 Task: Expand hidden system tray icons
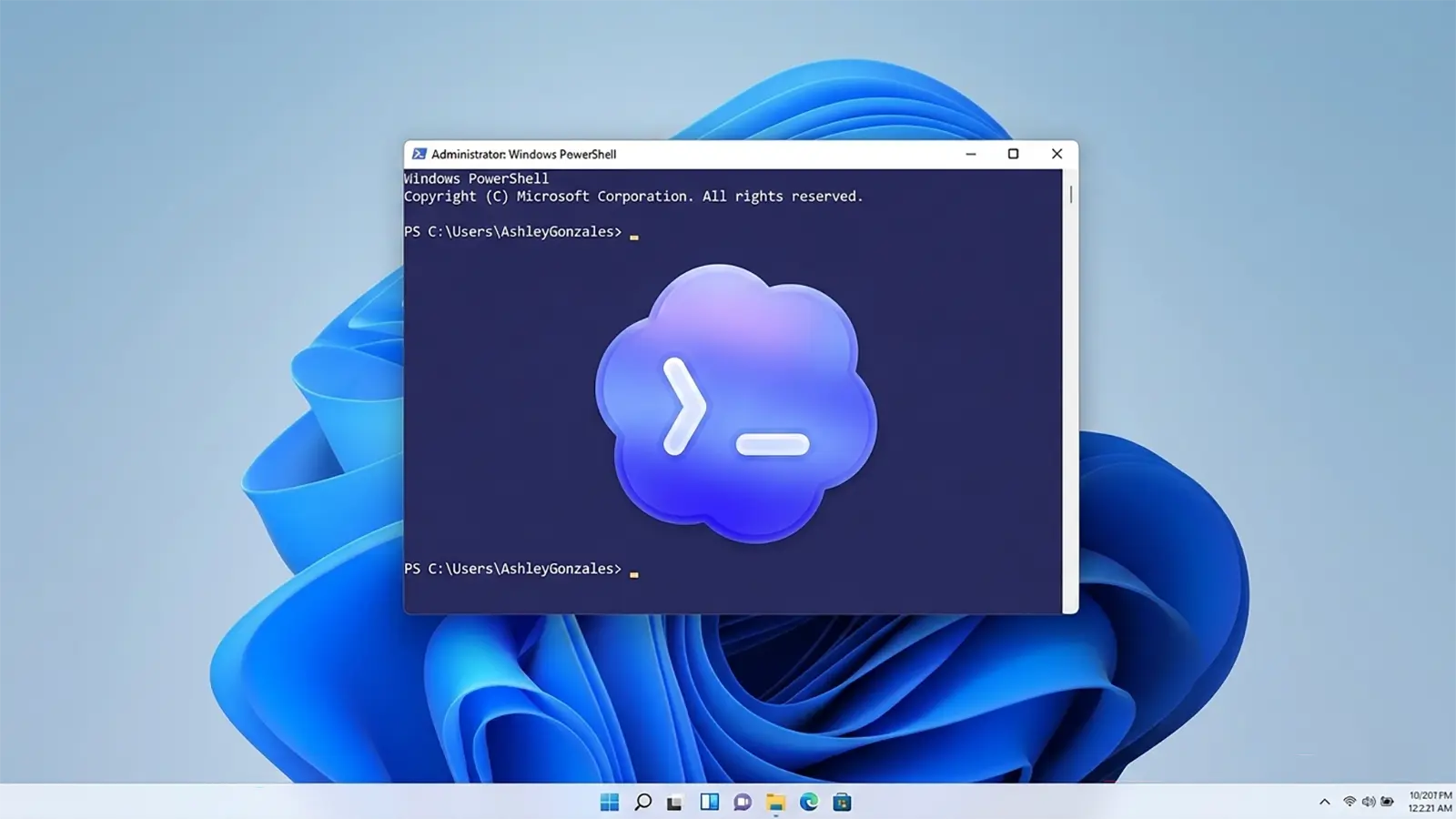tap(1324, 802)
